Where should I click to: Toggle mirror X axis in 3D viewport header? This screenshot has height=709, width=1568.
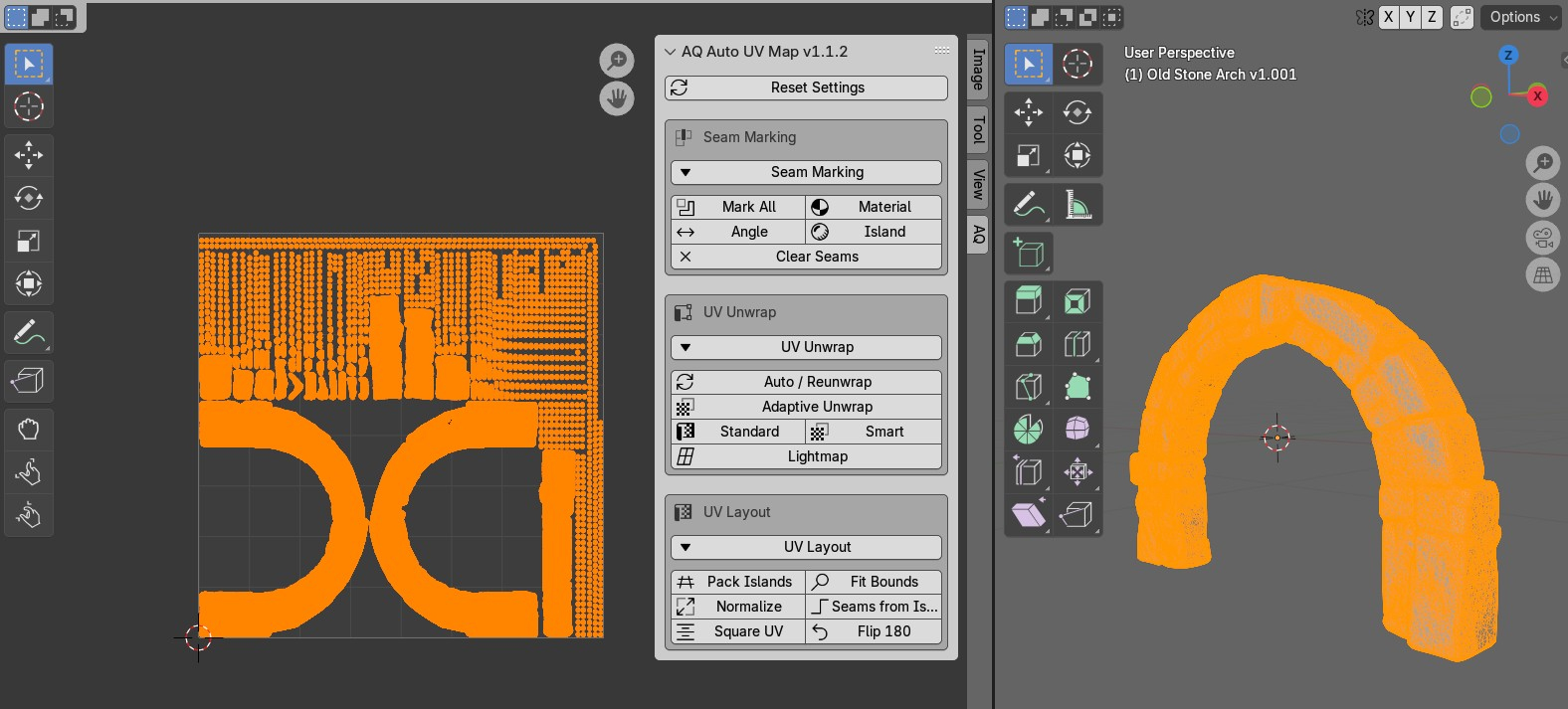(1388, 17)
